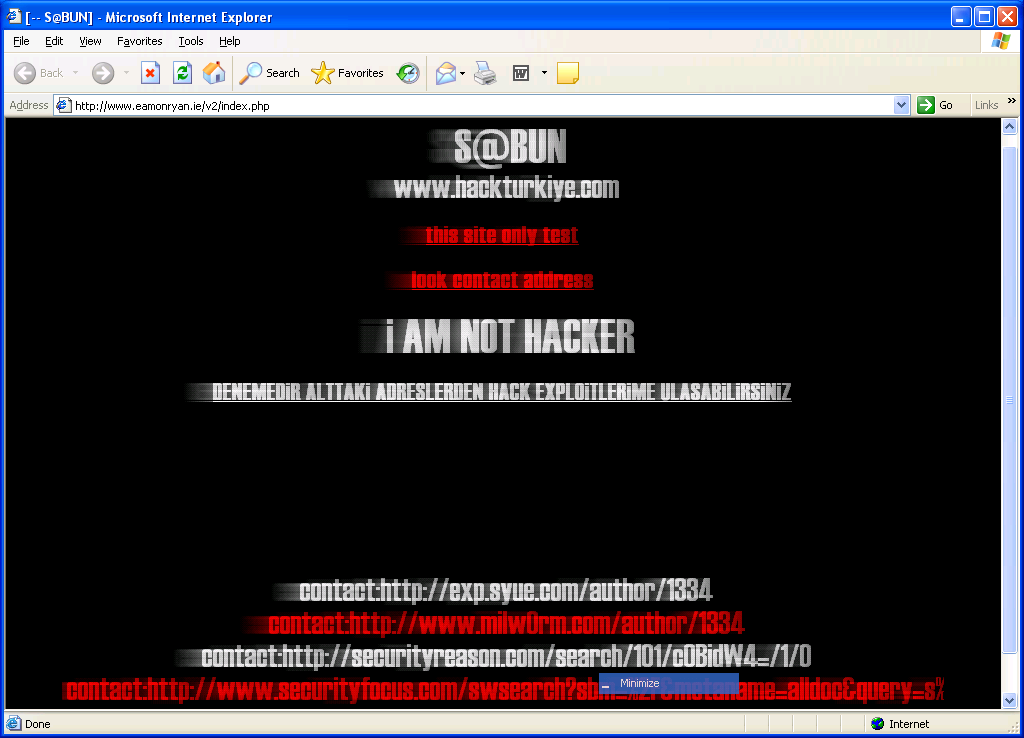Follow the www.hackturkiye.com text

(x=506, y=188)
